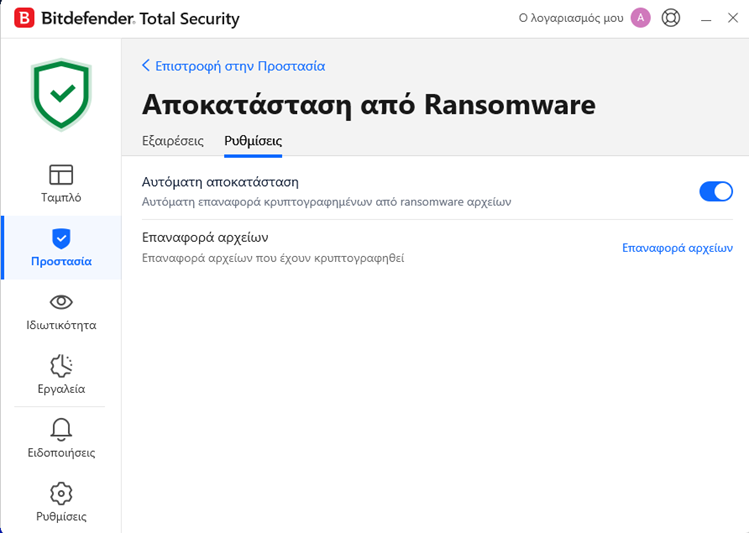Select the Ρυθμίσεις tab
This screenshot has width=749, height=533.
(253, 141)
